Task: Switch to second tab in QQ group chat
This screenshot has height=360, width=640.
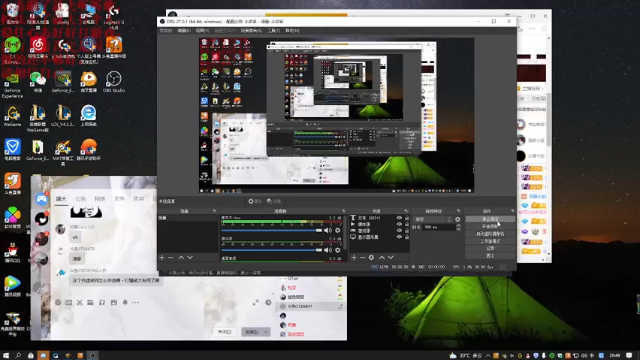Action: click(80, 198)
